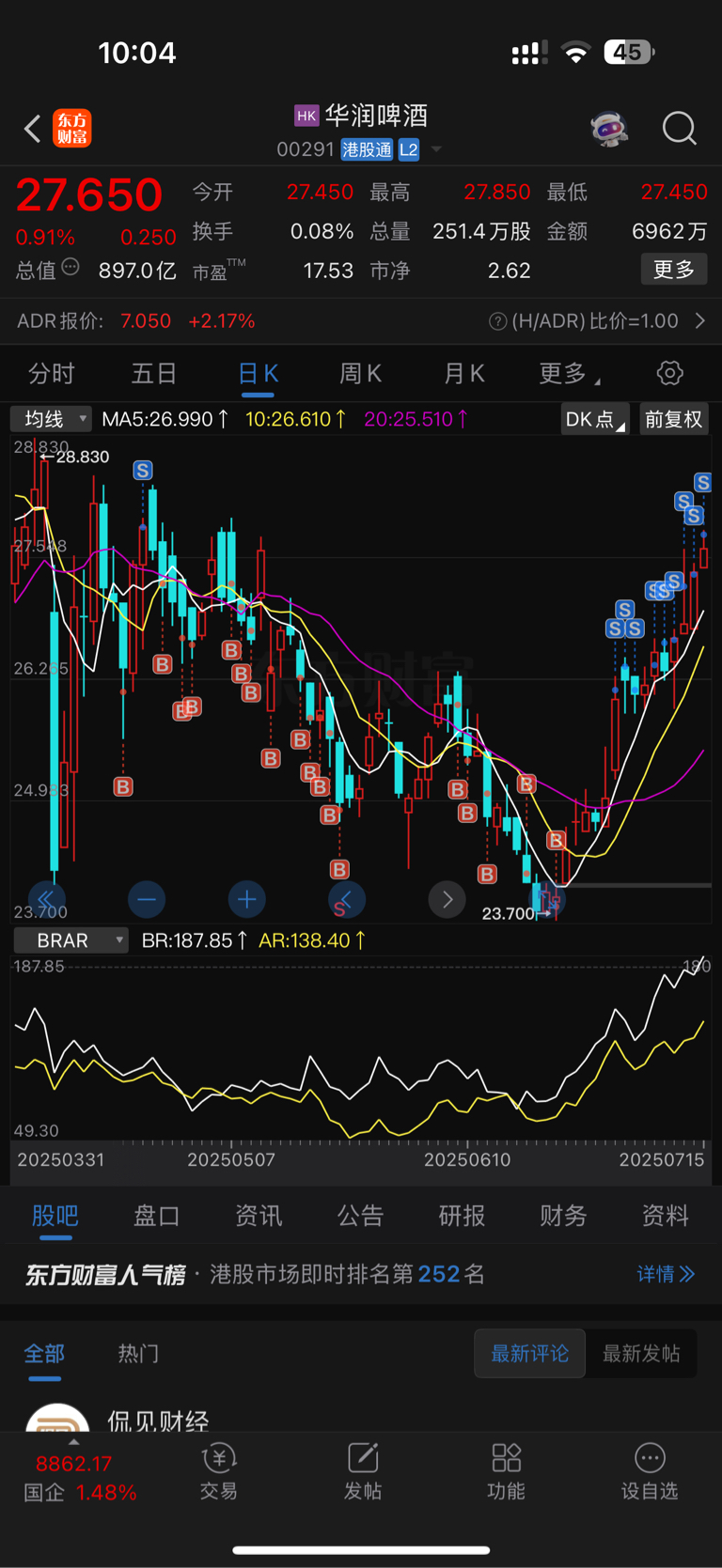This screenshot has width=722, height=1568.
Task: Tap the H/ADR question mark icon
Action: [497, 321]
